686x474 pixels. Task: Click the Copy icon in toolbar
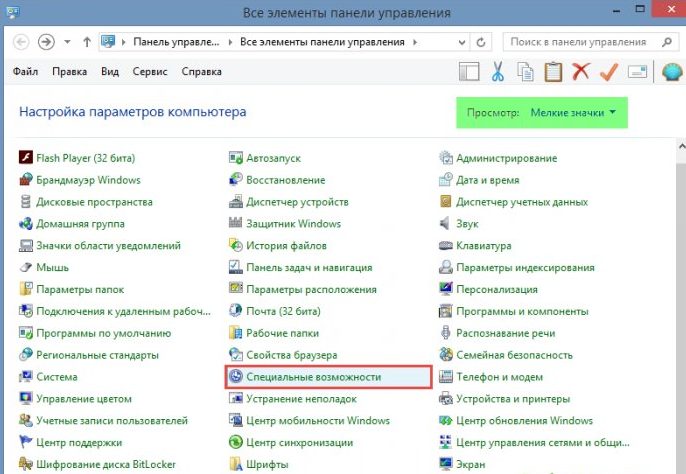[525, 72]
